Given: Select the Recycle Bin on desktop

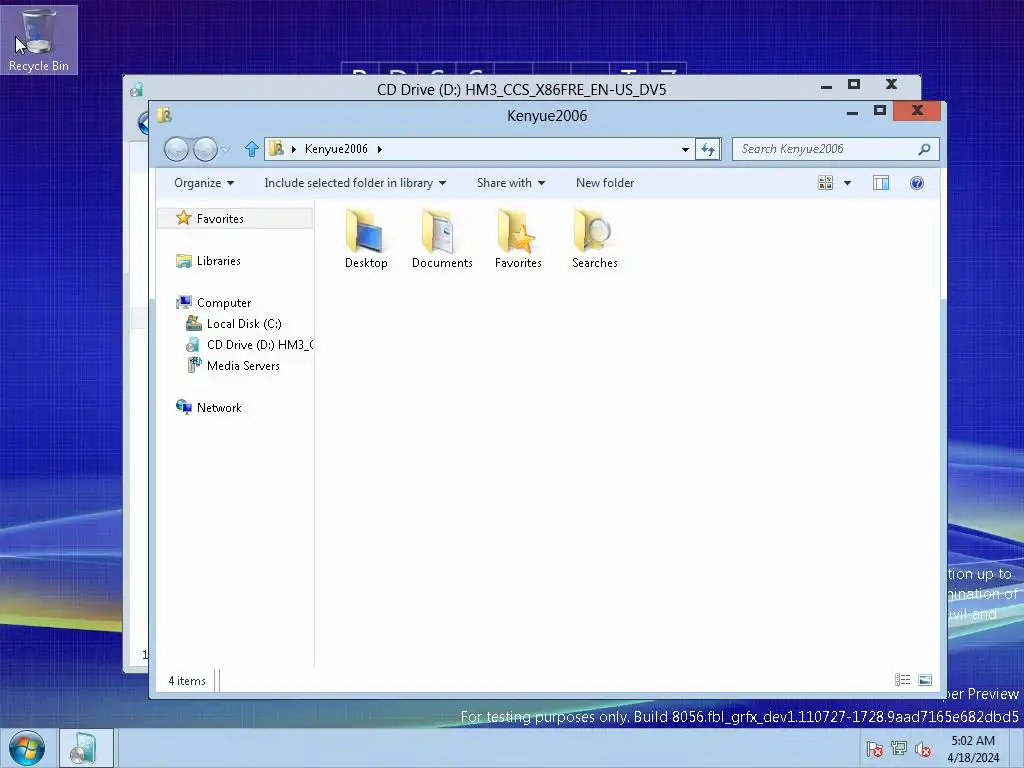Looking at the screenshot, I should pos(39,40).
